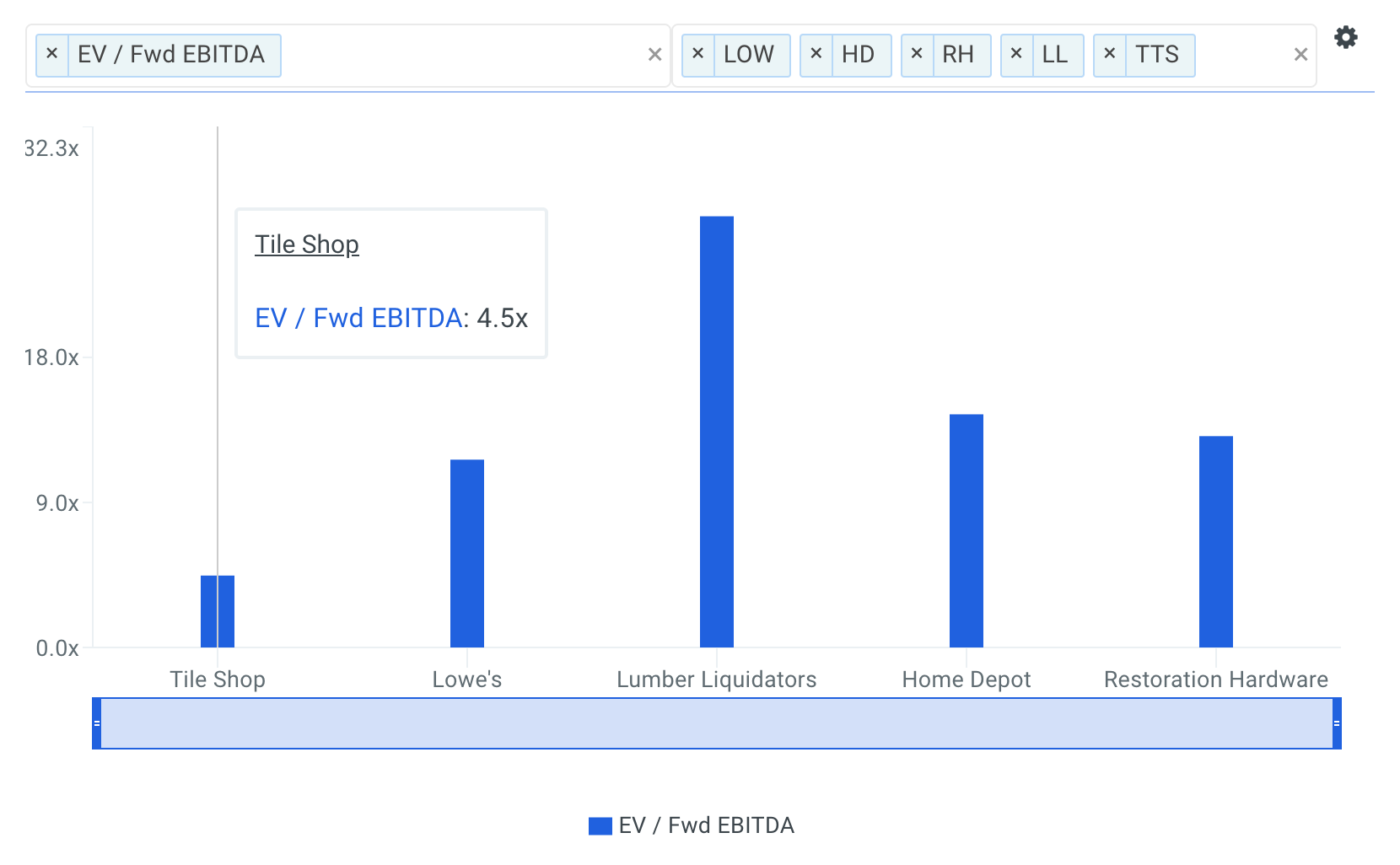This screenshot has height=865, width=1400.
Task: Click the Tile Shop bar
Action: pyautogui.click(x=218, y=611)
